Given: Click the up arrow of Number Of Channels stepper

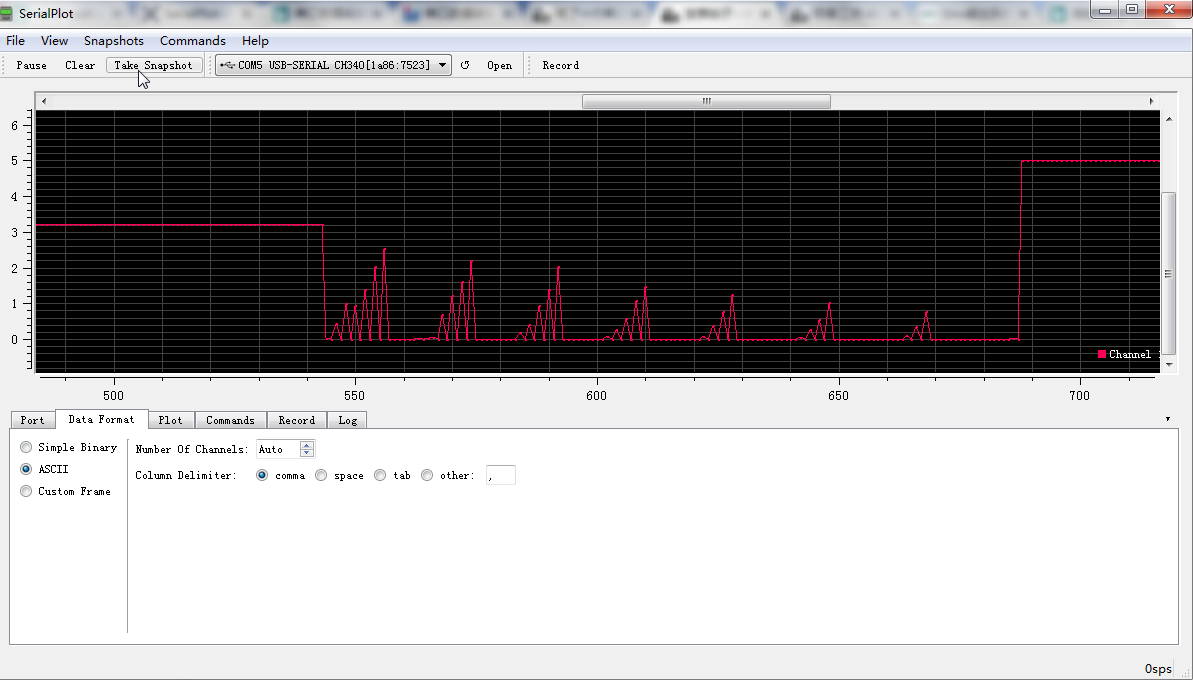Looking at the screenshot, I should click(x=306, y=445).
